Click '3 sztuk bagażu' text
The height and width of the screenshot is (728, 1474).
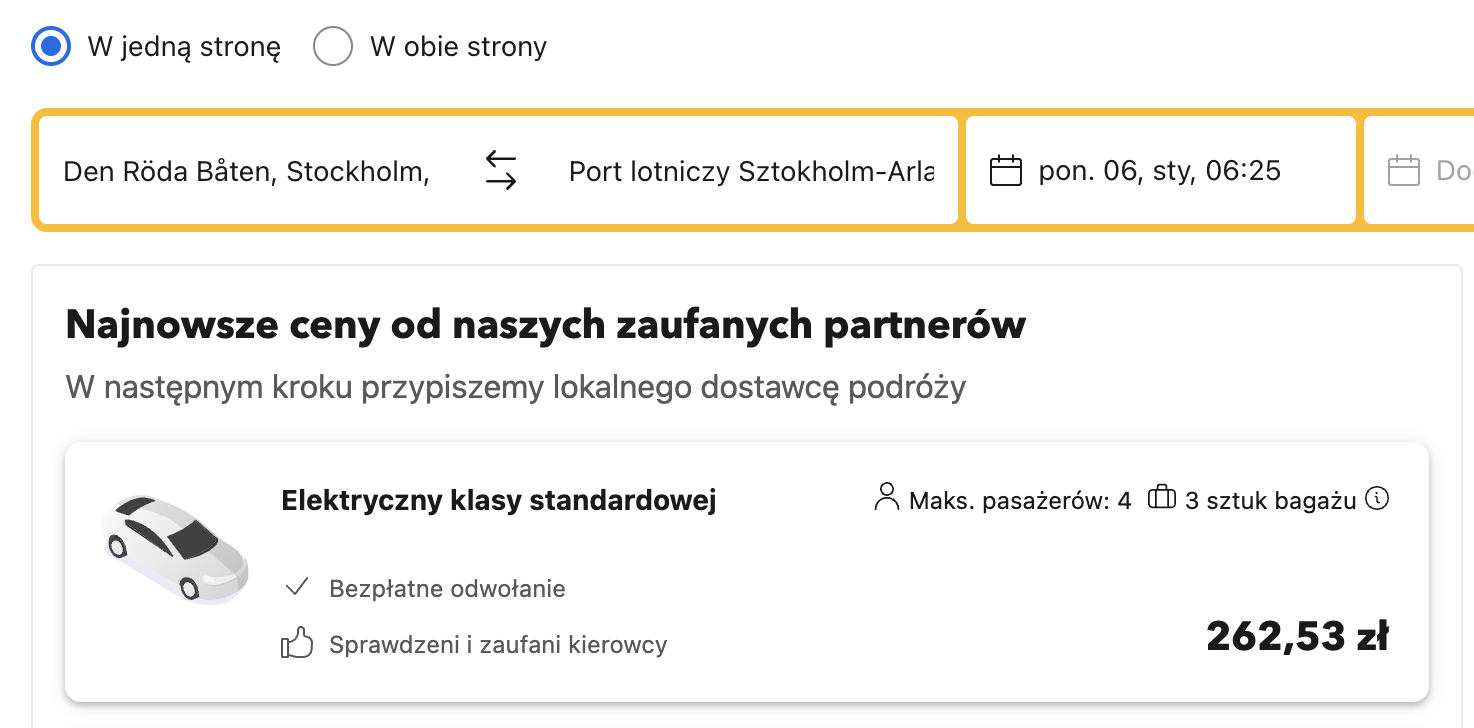pyautogui.click(x=1270, y=500)
